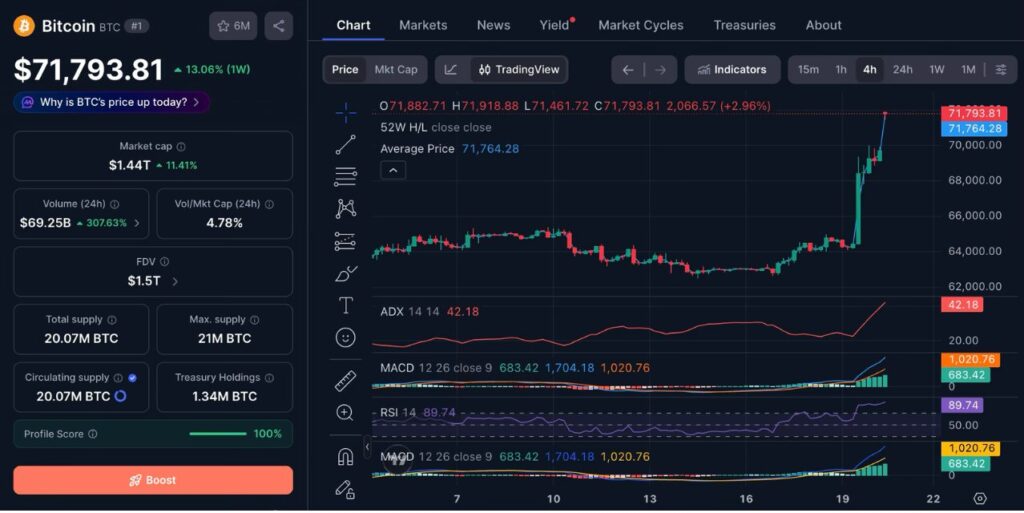This screenshot has width=1024, height=513.
Task: Open the Chart tab
Action: click(x=353, y=25)
